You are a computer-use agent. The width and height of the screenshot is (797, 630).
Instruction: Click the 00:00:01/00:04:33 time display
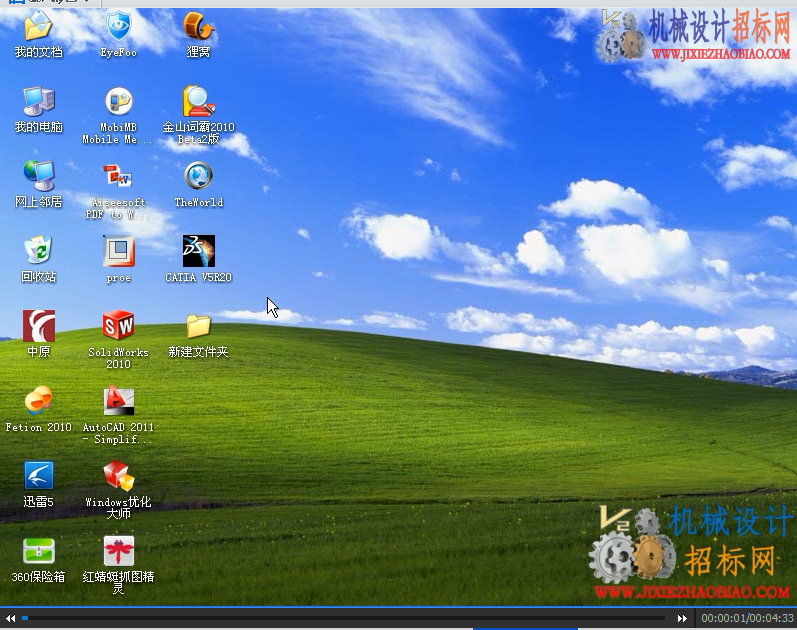747,618
